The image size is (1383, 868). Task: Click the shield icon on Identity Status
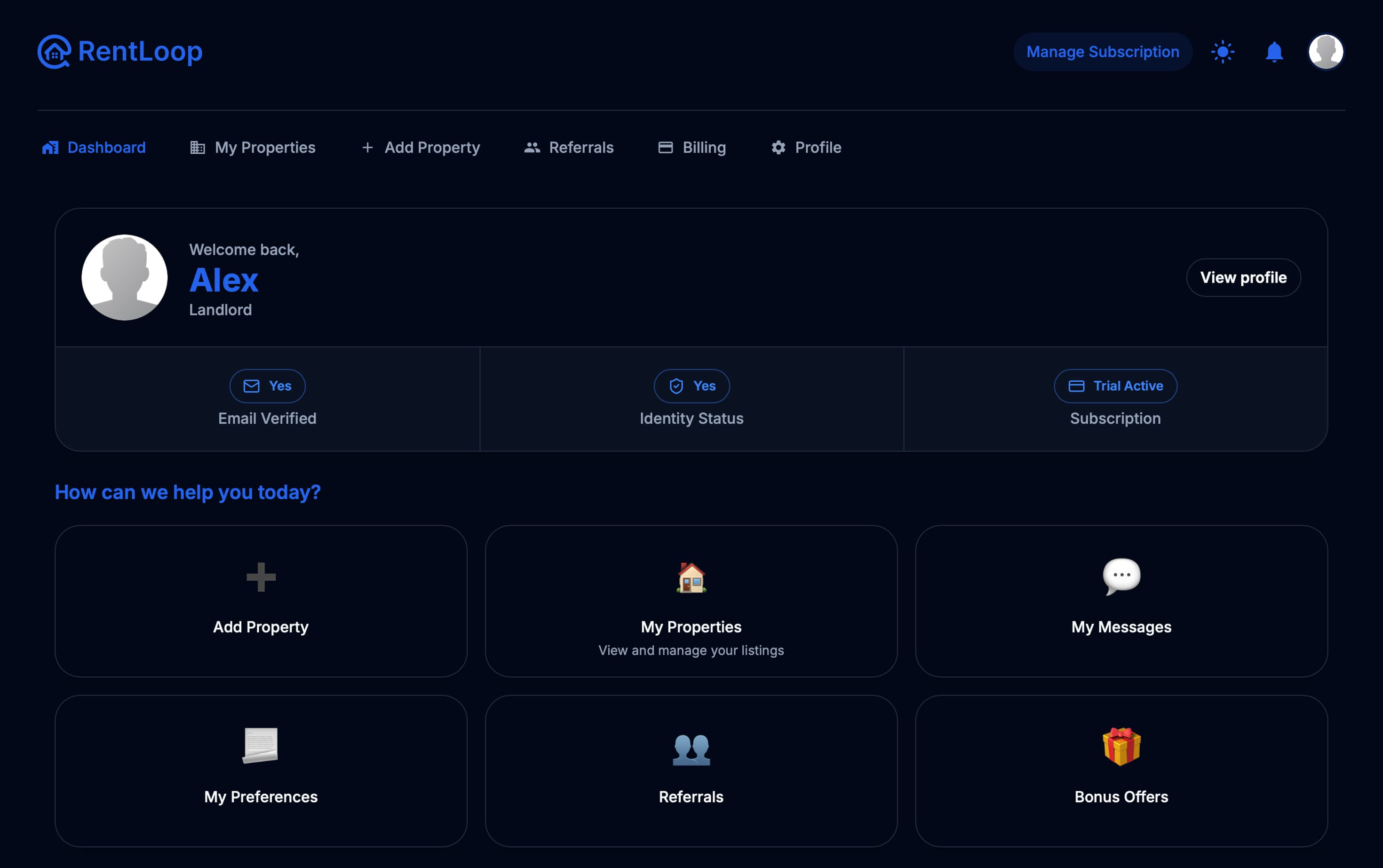[x=676, y=386]
